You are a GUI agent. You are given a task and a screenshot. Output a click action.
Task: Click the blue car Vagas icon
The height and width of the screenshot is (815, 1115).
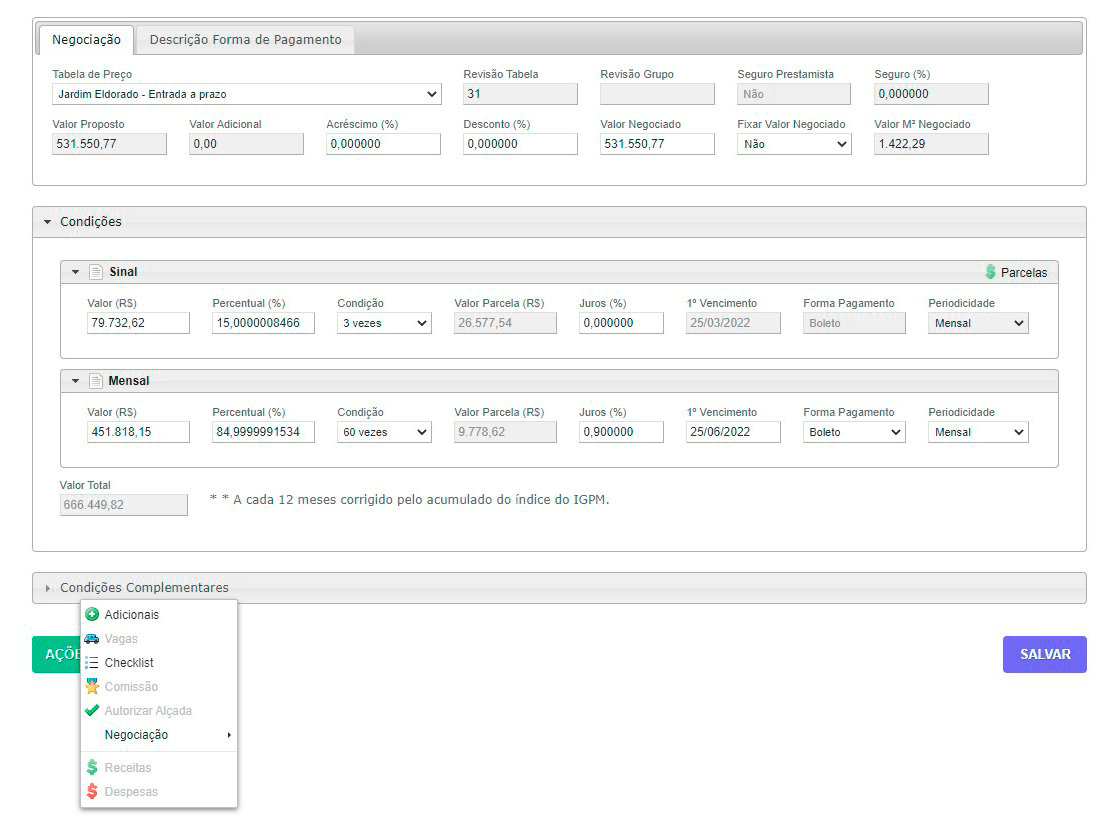(x=92, y=639)
